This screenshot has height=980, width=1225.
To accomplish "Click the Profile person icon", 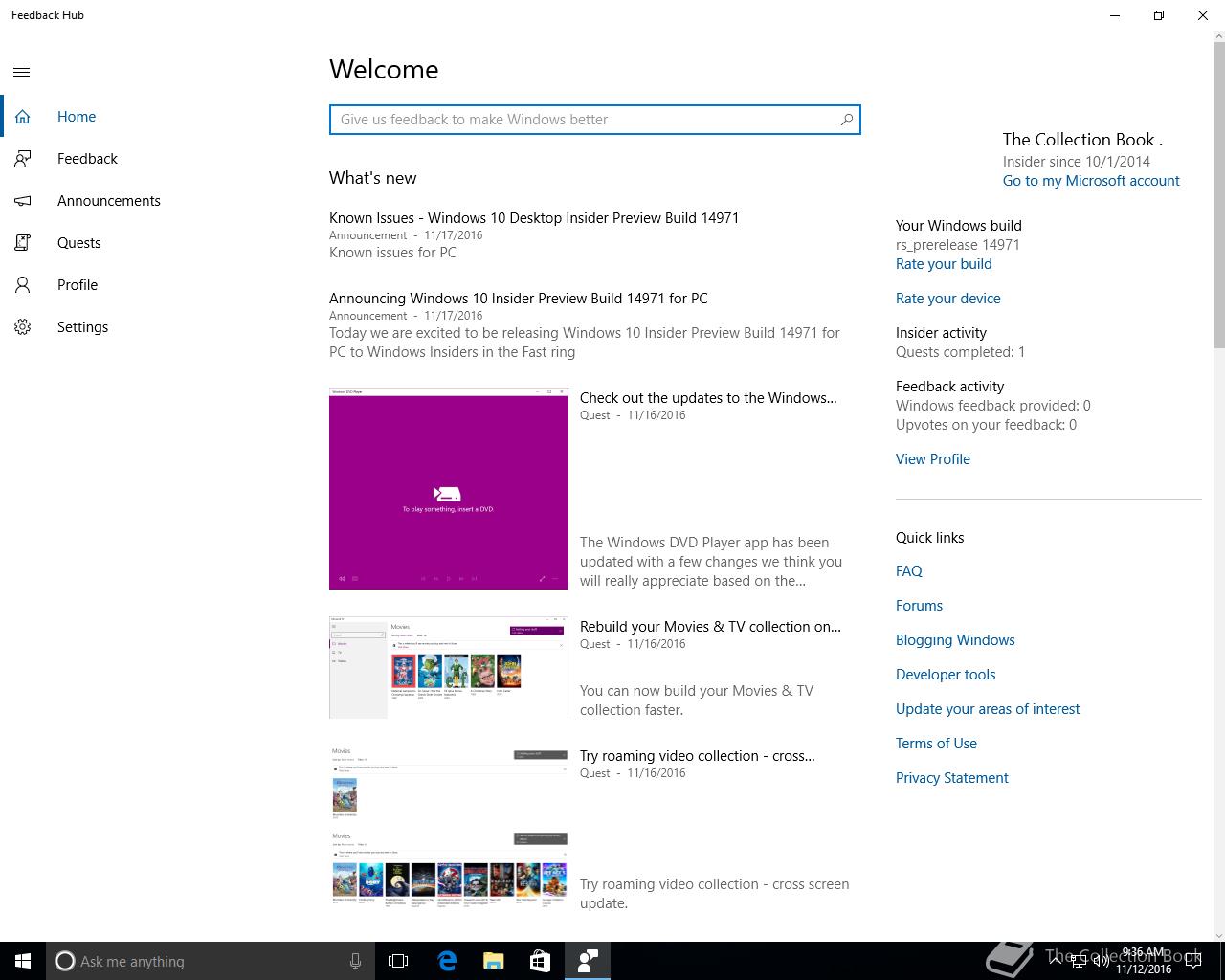I will 23,285.
